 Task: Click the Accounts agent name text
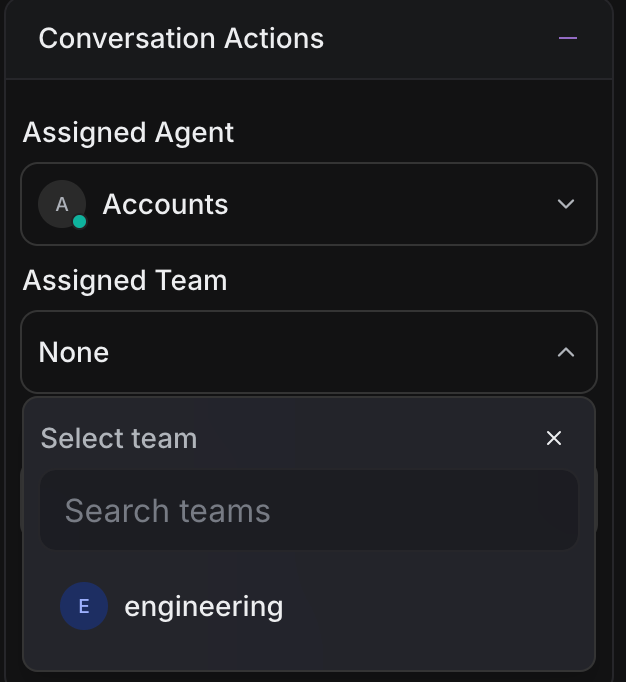(165, 204)
